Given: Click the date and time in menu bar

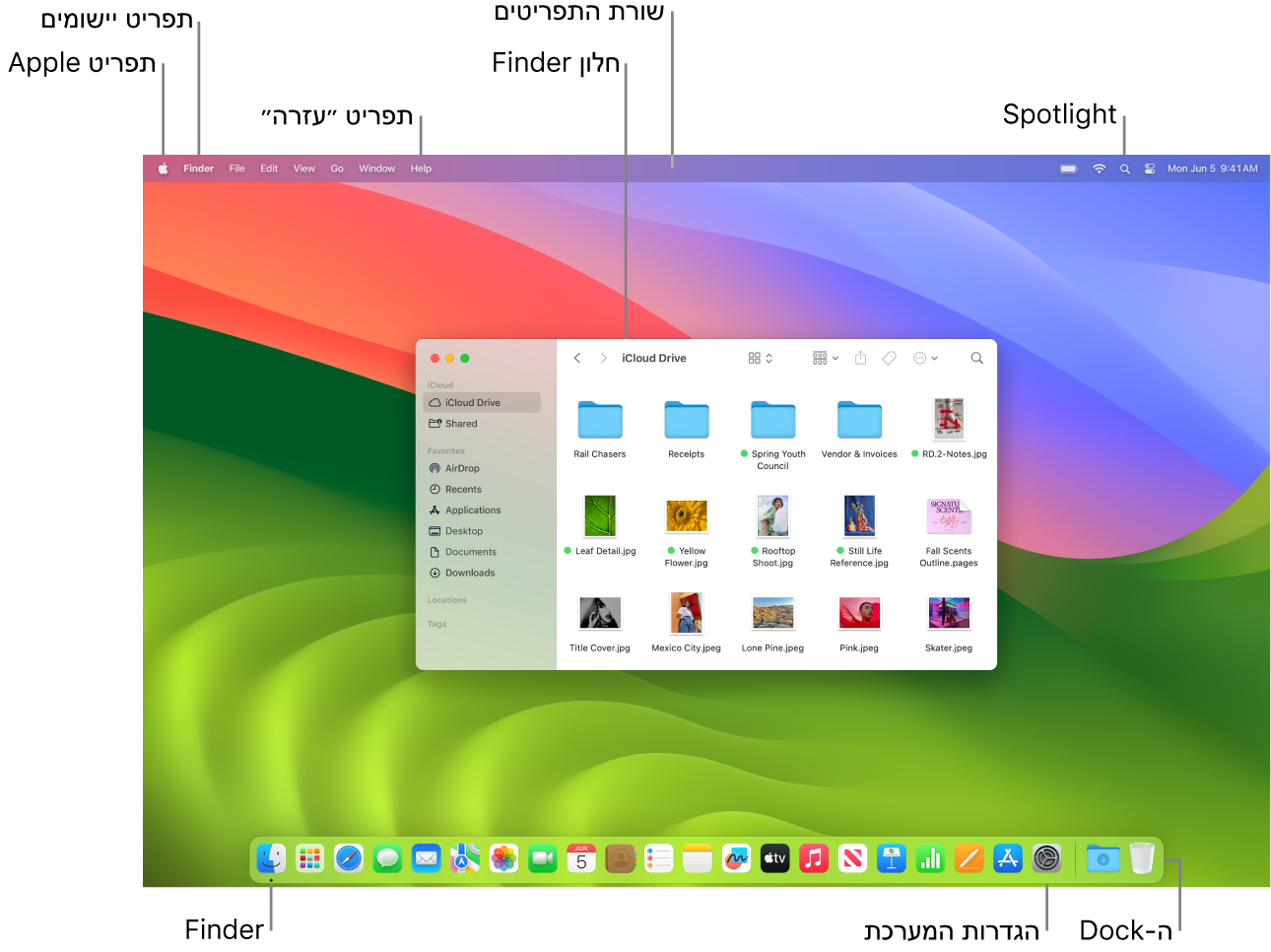Looking at the screenshot, I should pyautogui.click(x=1212, y=169).
